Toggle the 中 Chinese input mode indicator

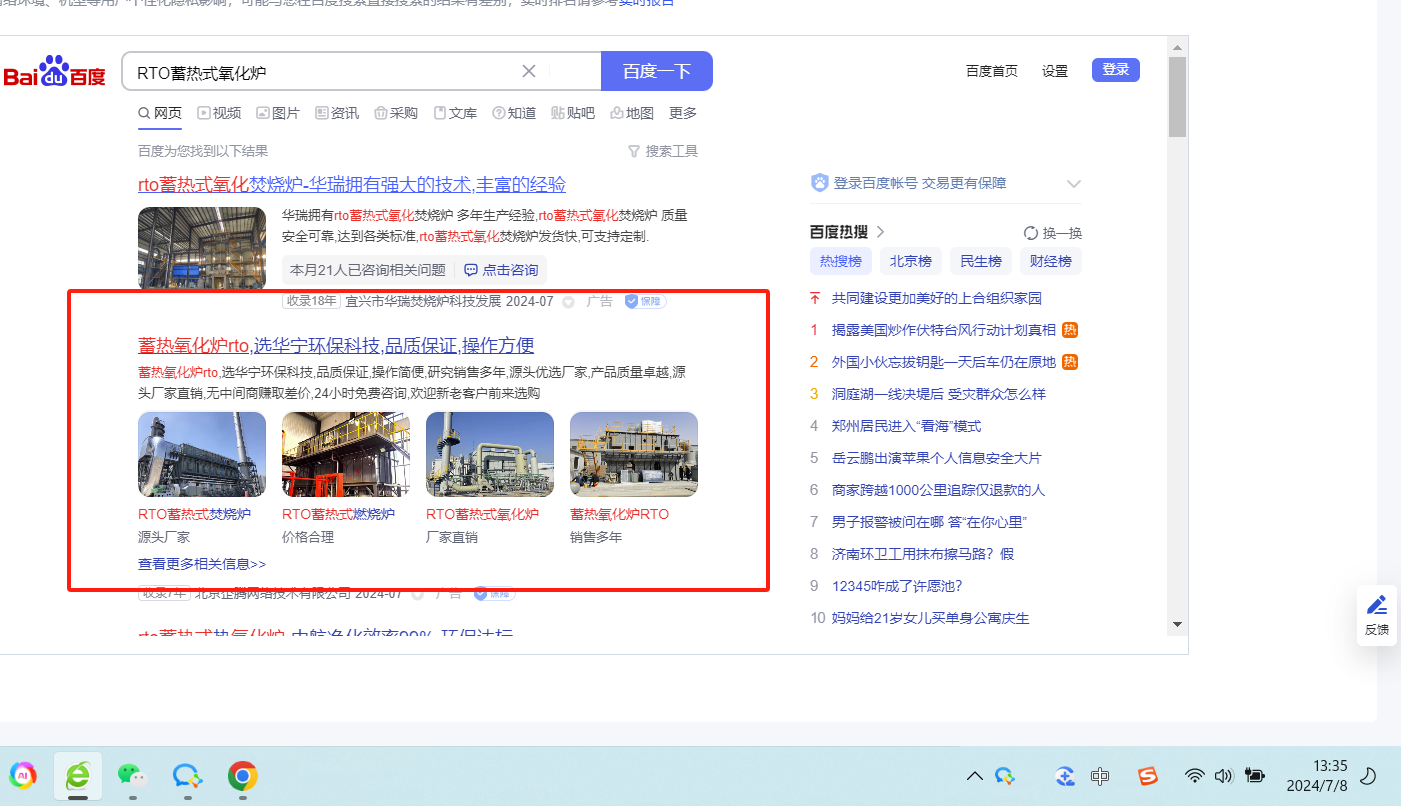1100,776
